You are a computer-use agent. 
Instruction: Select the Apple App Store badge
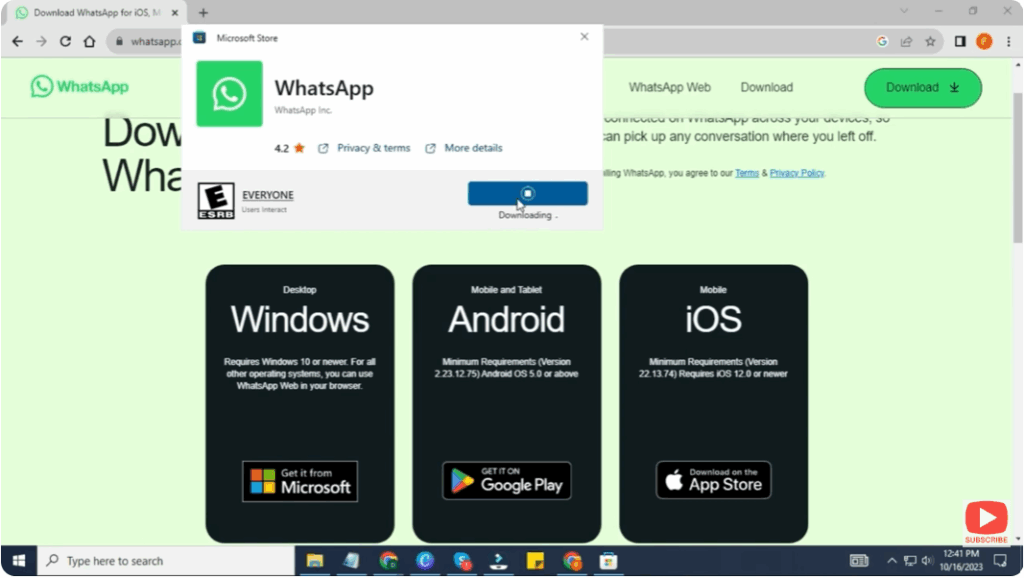[x=712, y=479]
